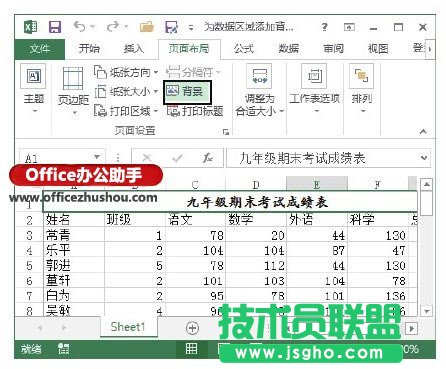Image resolution: width=446 pixels, height=369 pixels.
Task: Select row 5 header
Action: [29, 266]
